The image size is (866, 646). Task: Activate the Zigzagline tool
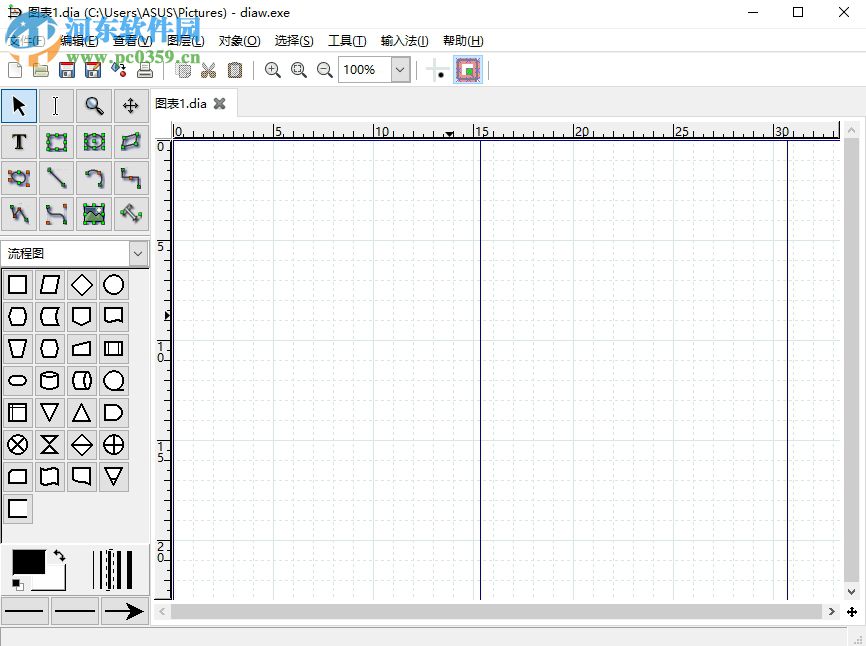tap(130, 177)
